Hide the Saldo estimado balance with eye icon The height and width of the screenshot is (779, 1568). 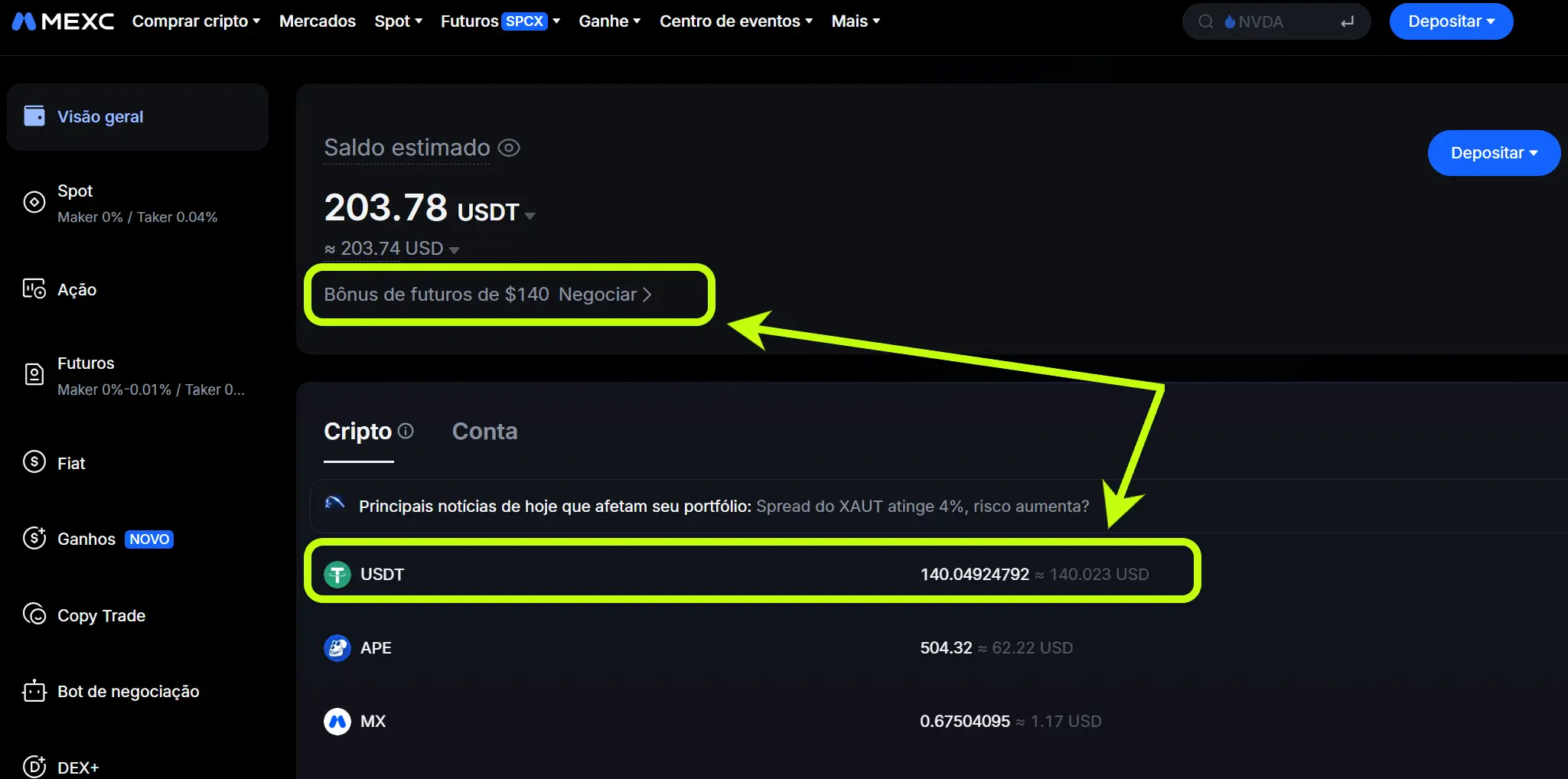(x=510, y=148)
